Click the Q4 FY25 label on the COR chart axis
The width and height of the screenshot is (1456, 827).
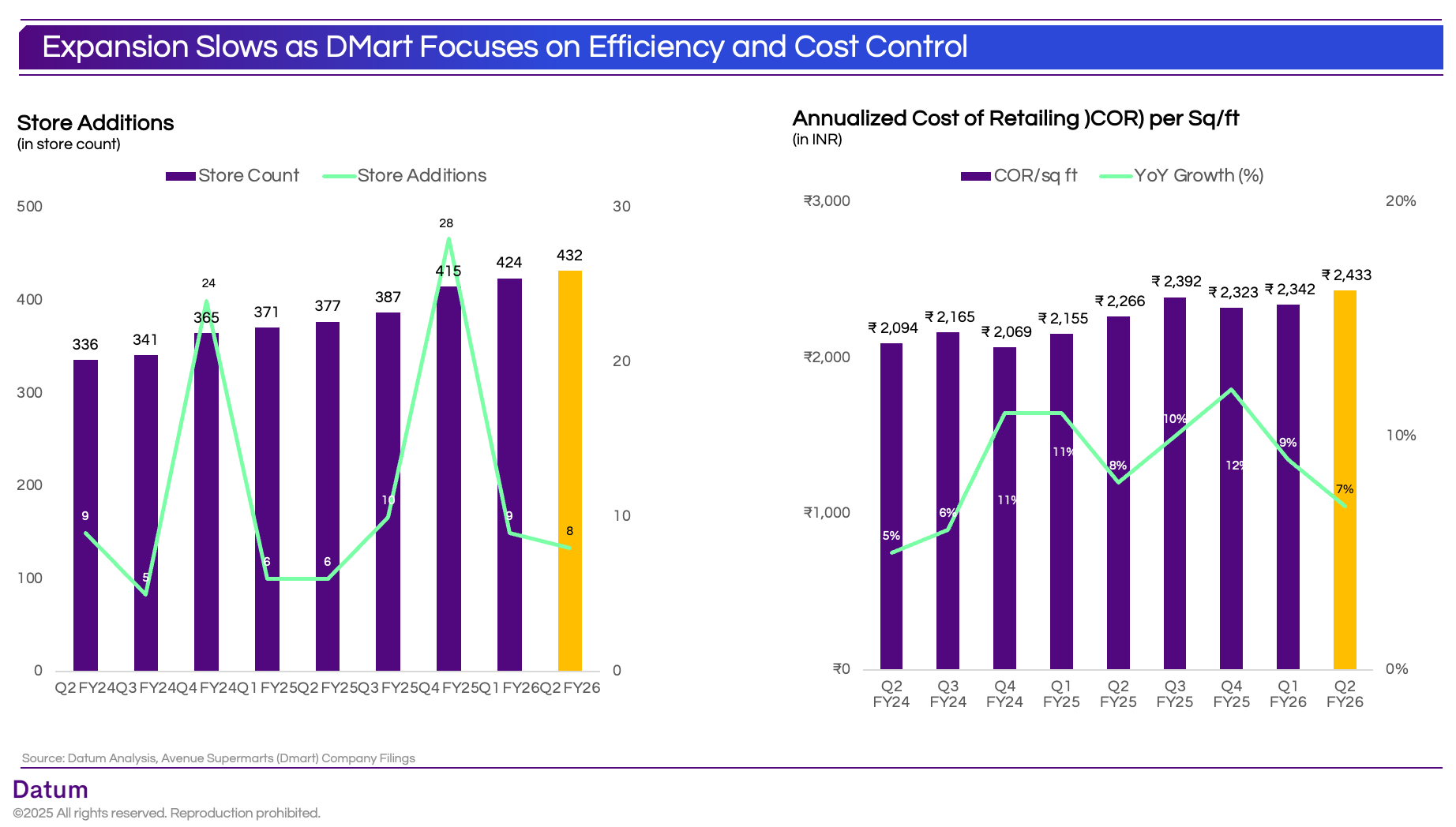[x=1231, y=694]
